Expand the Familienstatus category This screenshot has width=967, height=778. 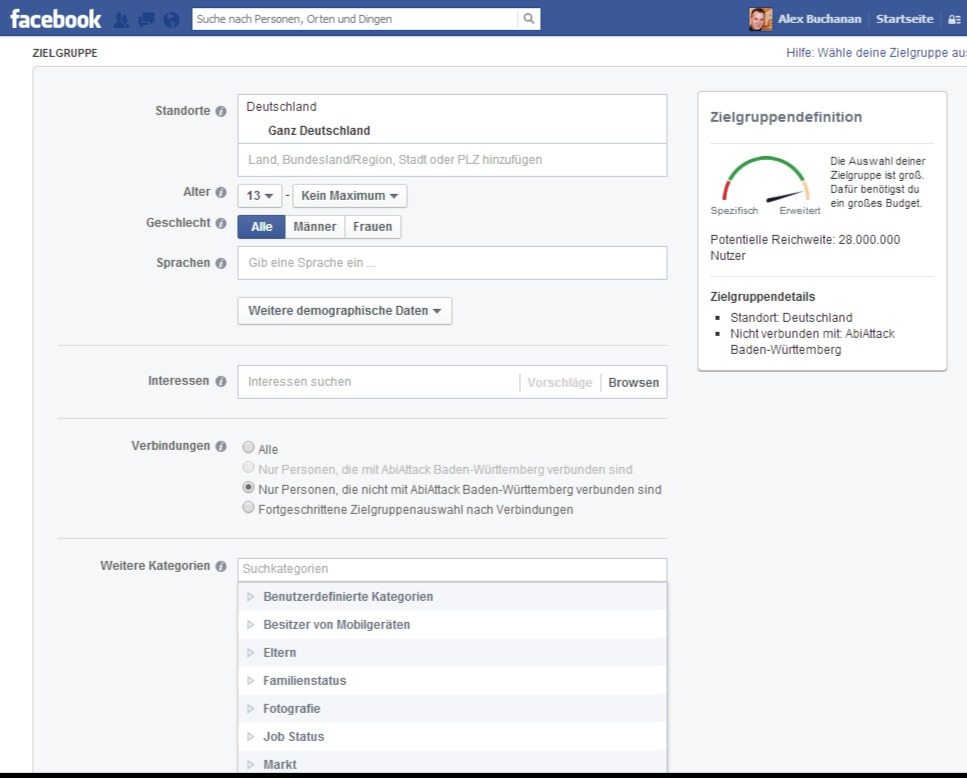[304, 681]
